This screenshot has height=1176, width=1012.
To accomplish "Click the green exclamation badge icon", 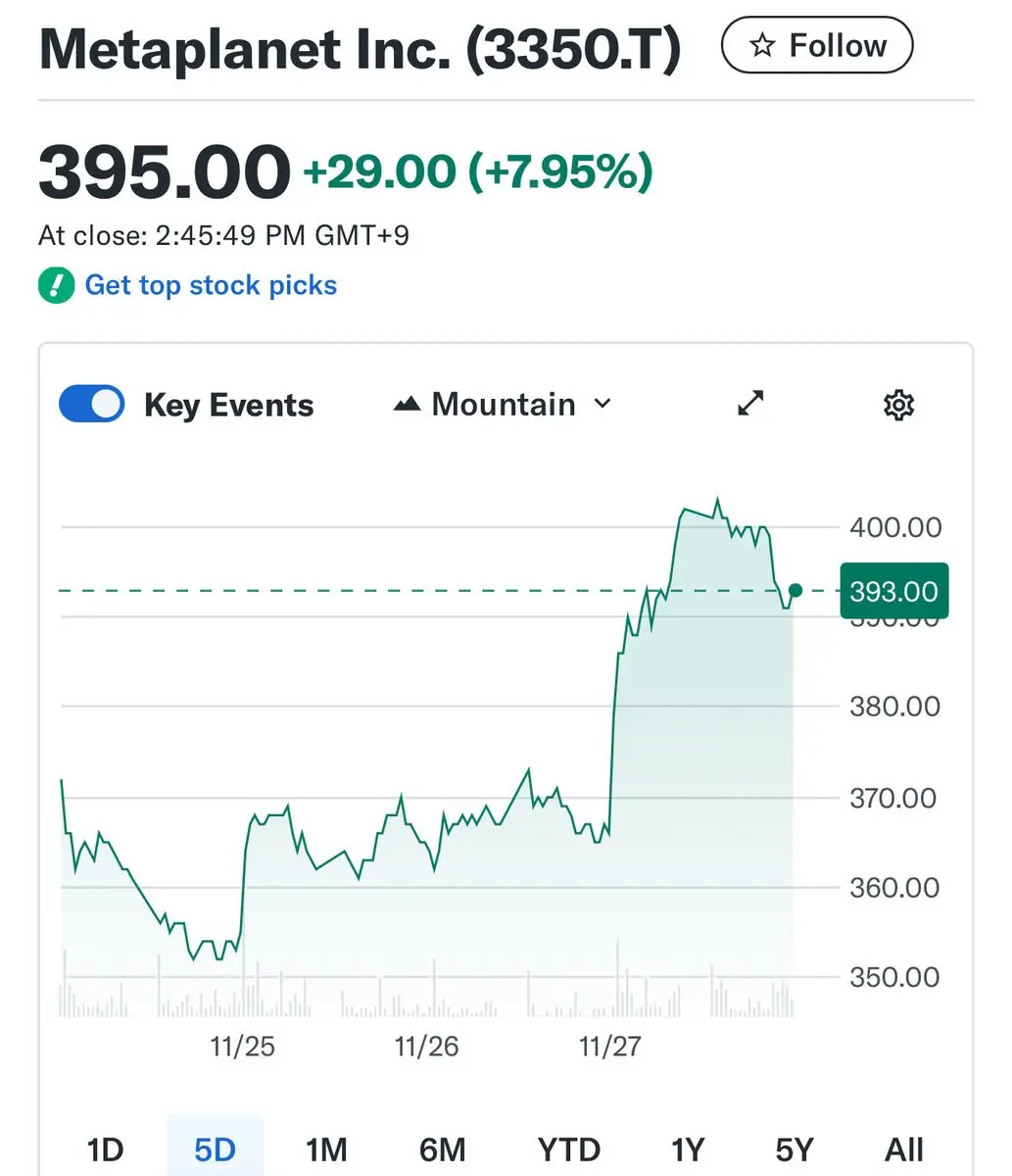I will (x=56, y=286).
